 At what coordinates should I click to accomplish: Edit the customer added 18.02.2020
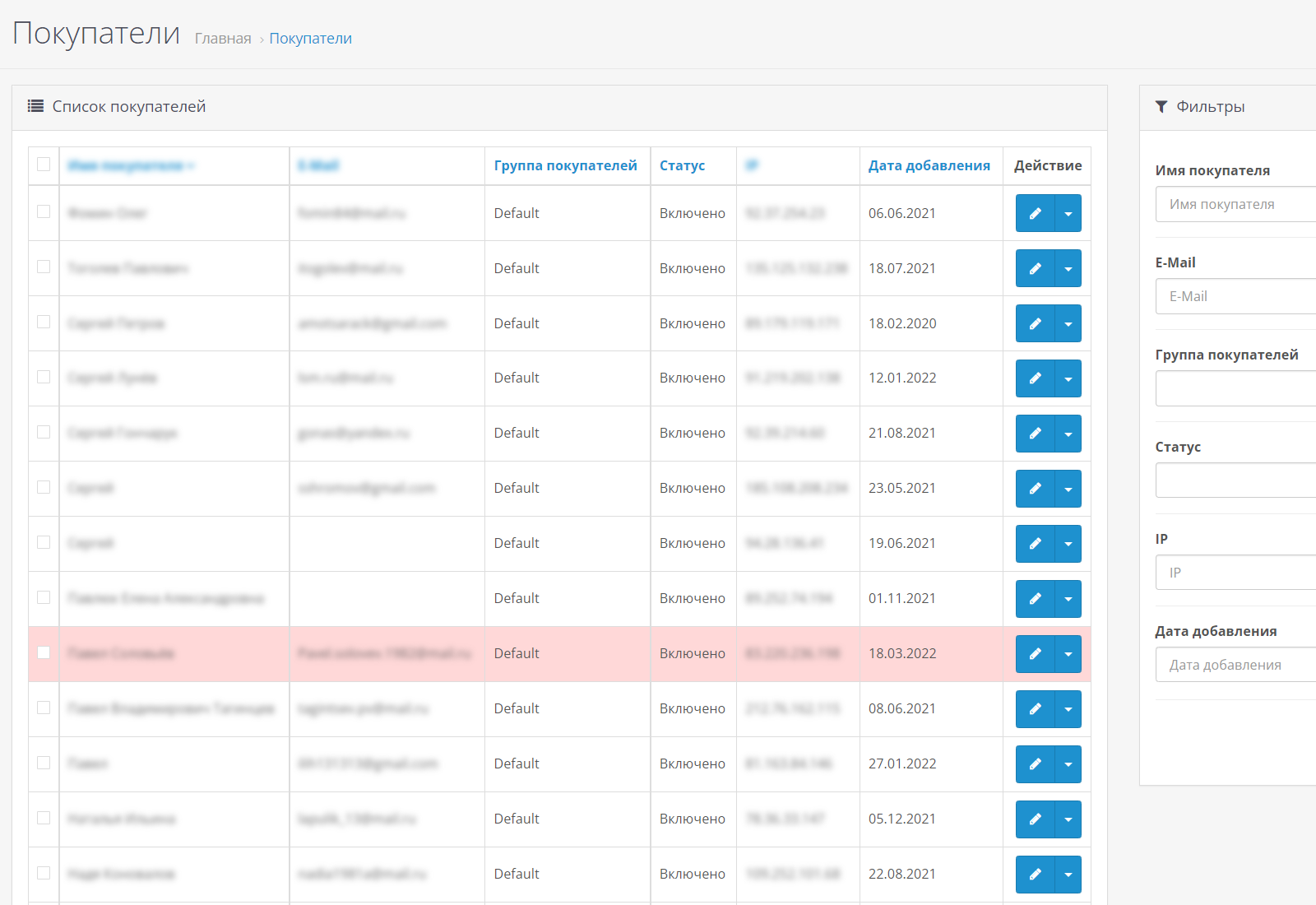coord(1035,323)
